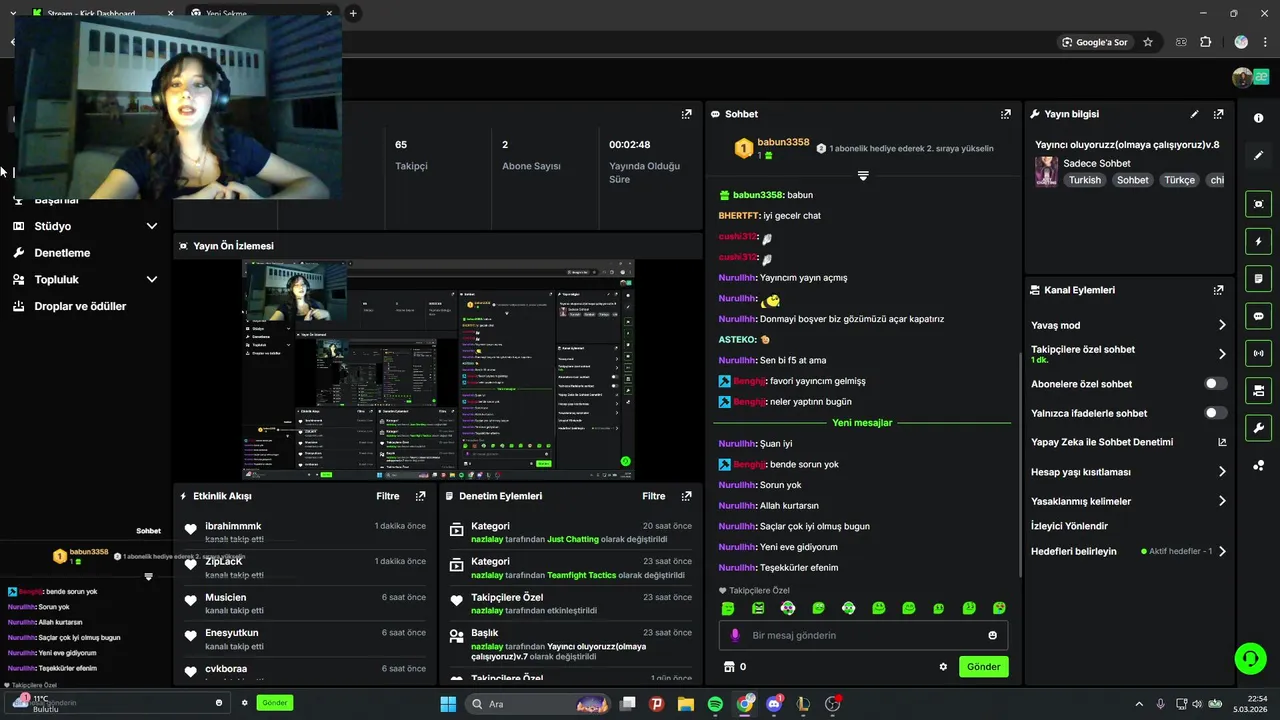Open Spotify from the taskbar
1280x720 pixels.
[x=715, y=704]
